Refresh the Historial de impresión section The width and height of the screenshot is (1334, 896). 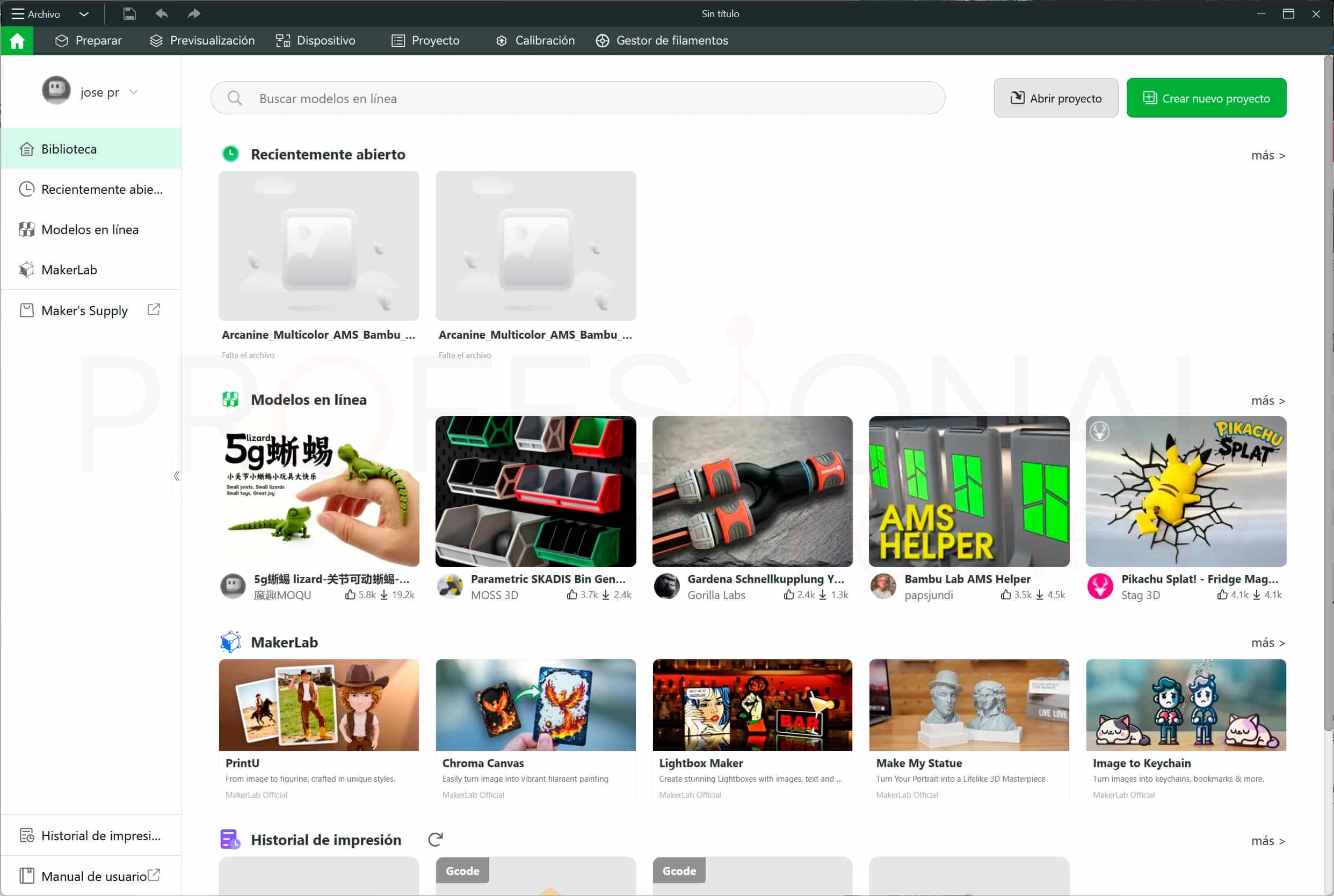(436, 840)
